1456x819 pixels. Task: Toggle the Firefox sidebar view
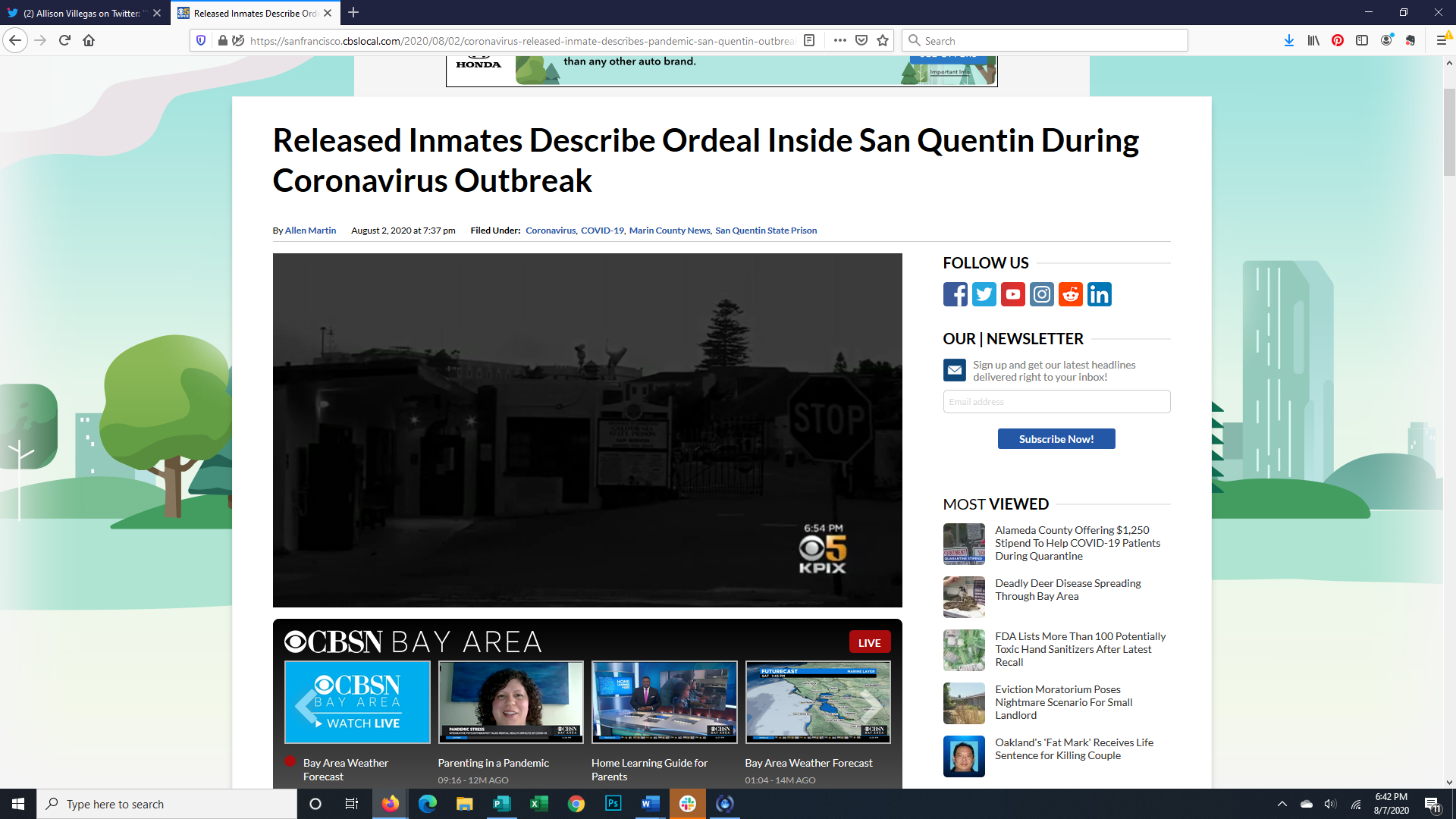[1362, 41]
